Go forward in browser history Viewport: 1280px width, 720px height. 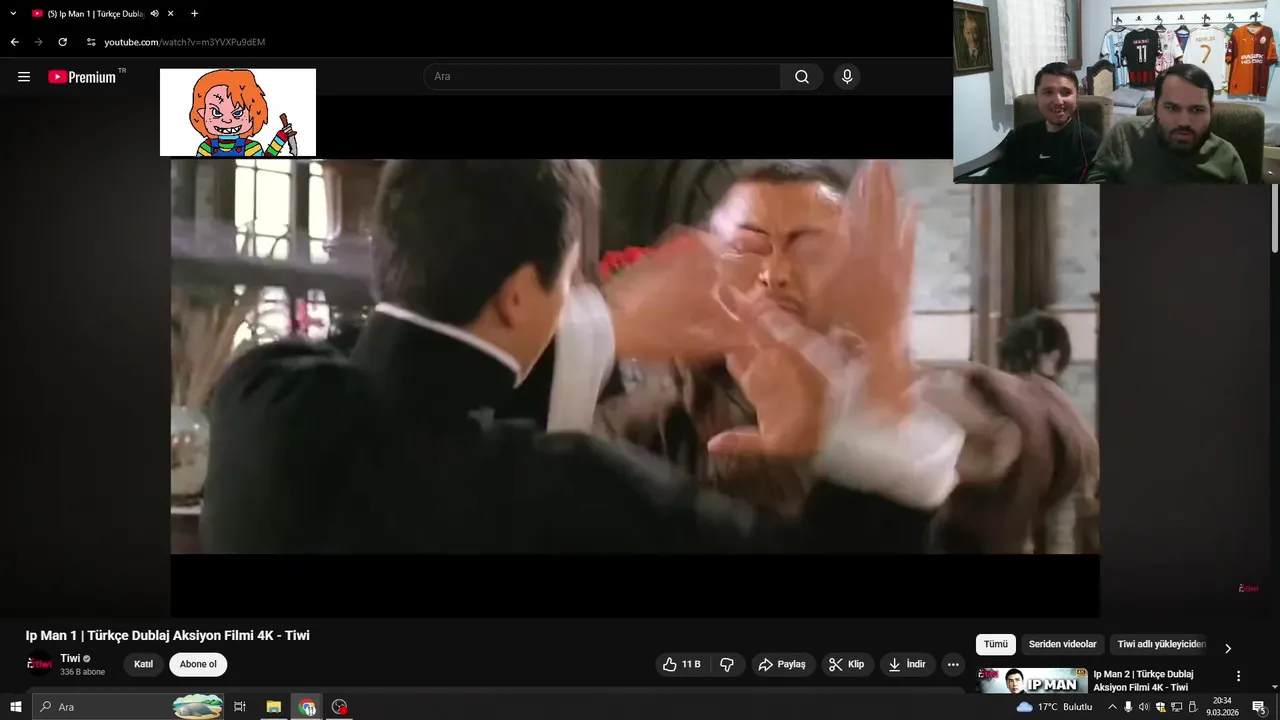tap(38, 42)
